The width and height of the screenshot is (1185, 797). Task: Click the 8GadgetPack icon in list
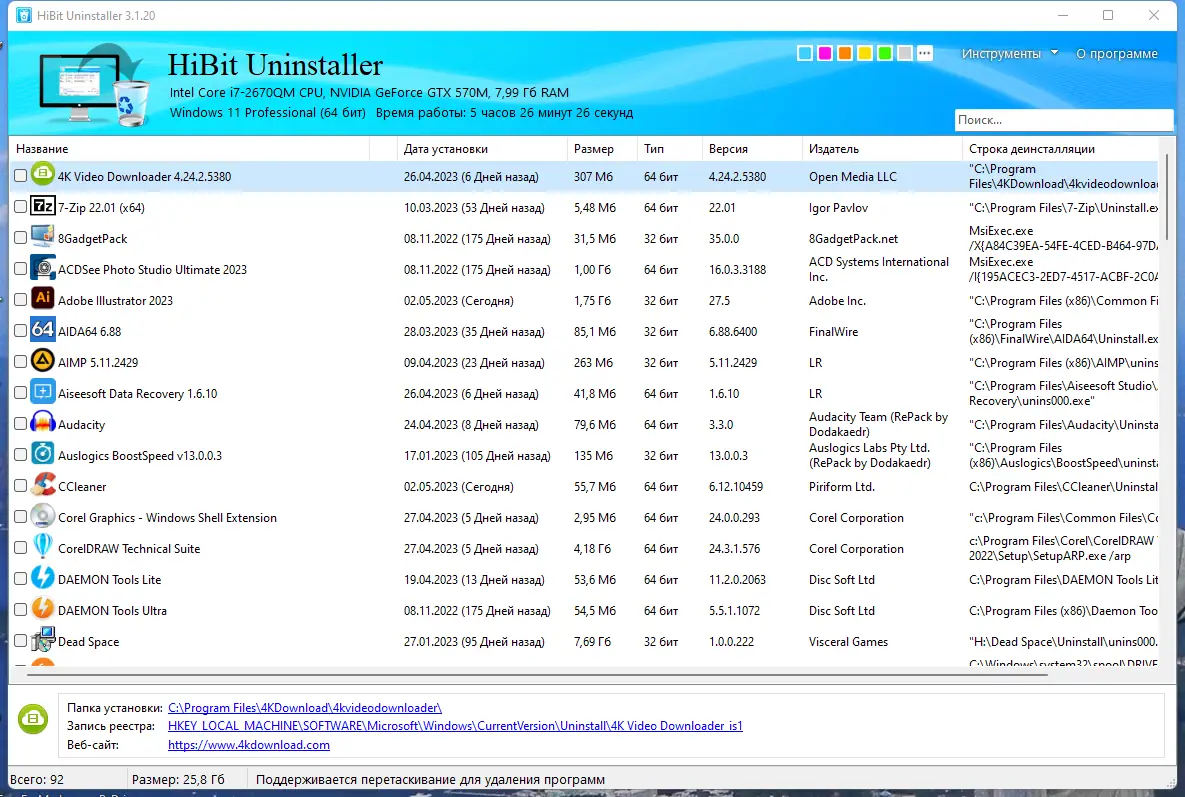pos(43,237)
